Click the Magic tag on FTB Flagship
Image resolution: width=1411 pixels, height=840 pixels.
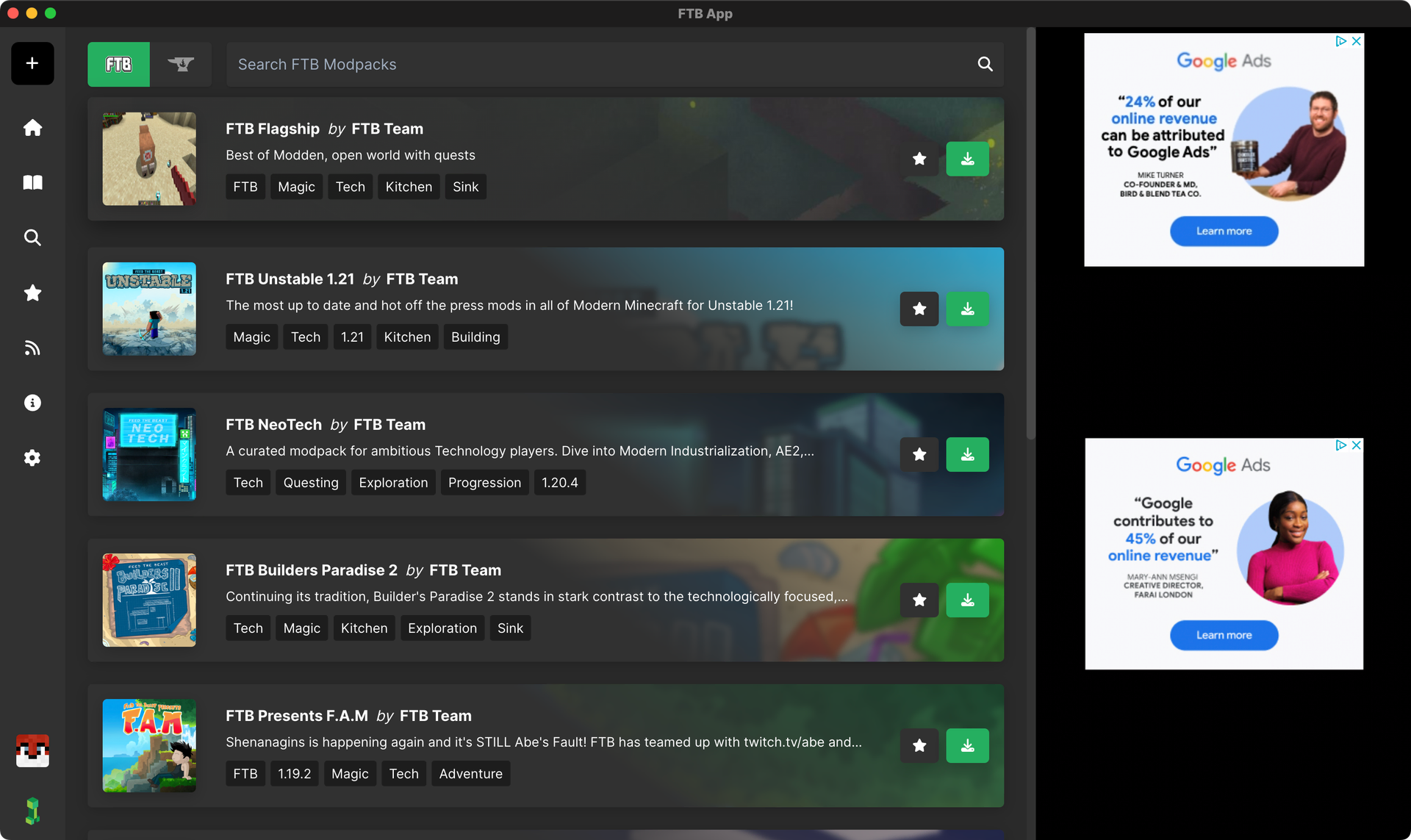[x=296, y=187]
